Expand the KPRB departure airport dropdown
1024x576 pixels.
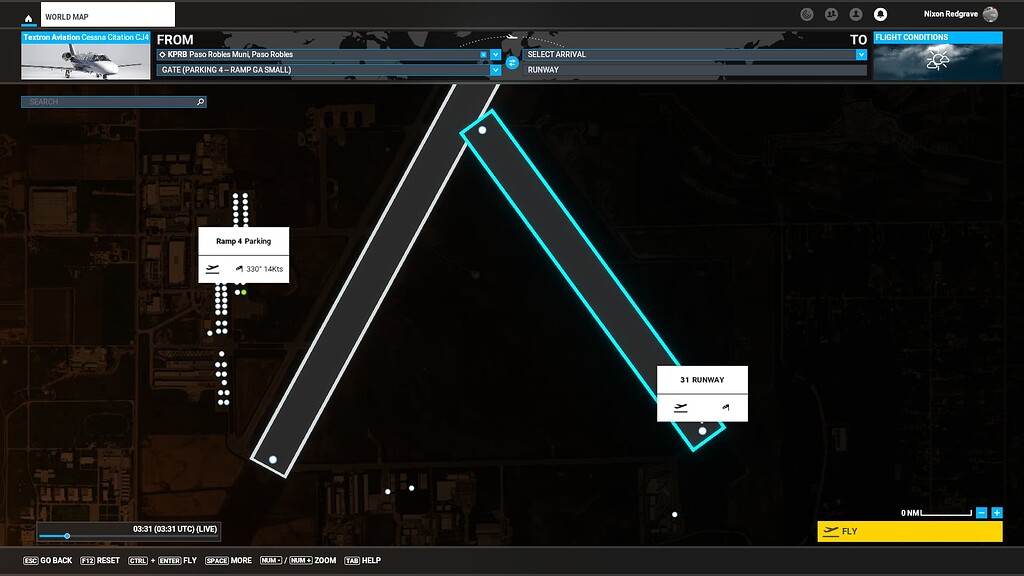pos(494,53)
